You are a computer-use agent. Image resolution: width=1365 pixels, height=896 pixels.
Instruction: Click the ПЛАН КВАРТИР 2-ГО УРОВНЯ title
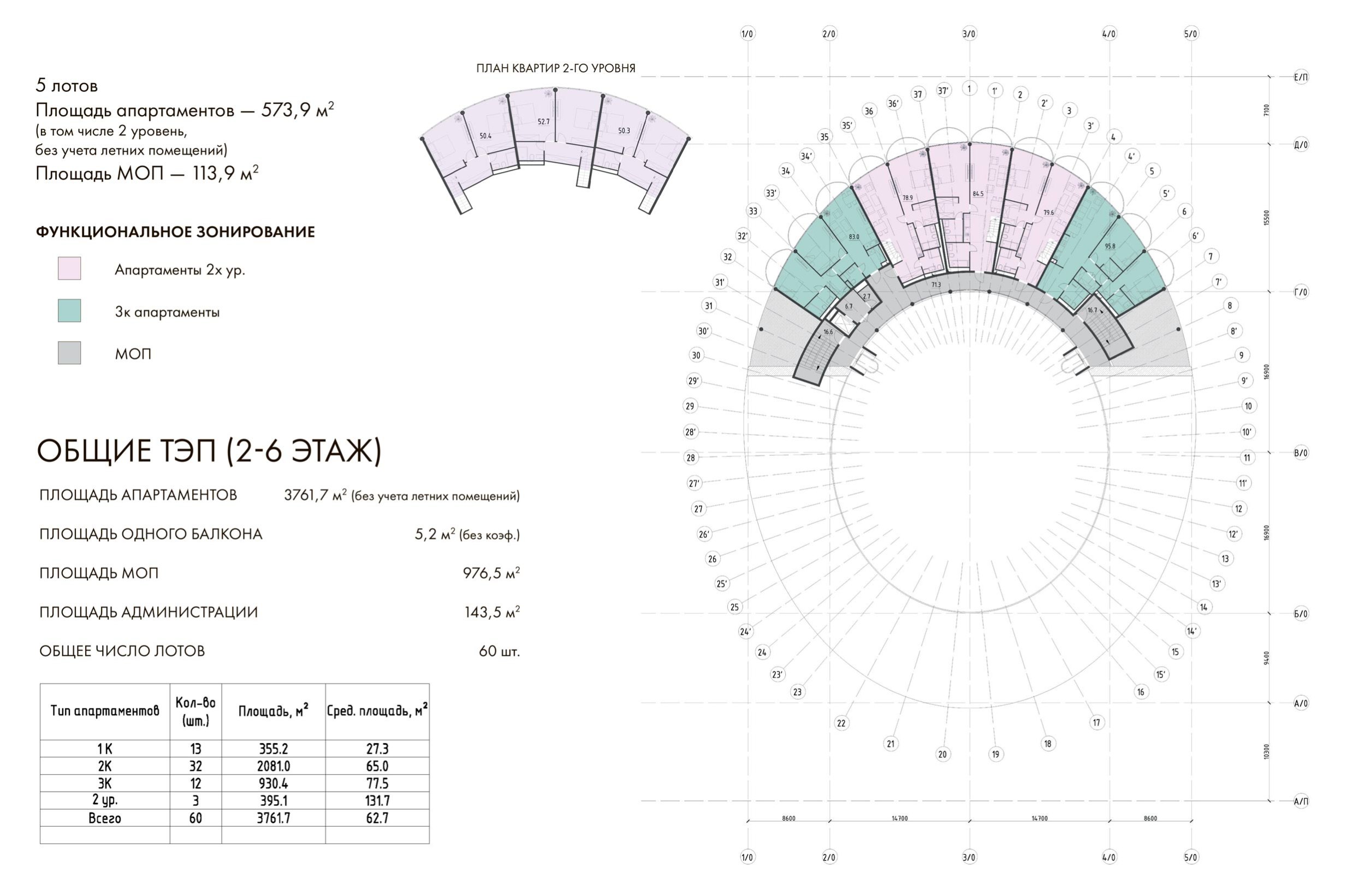pyautogui.click(x=555, y=68)
